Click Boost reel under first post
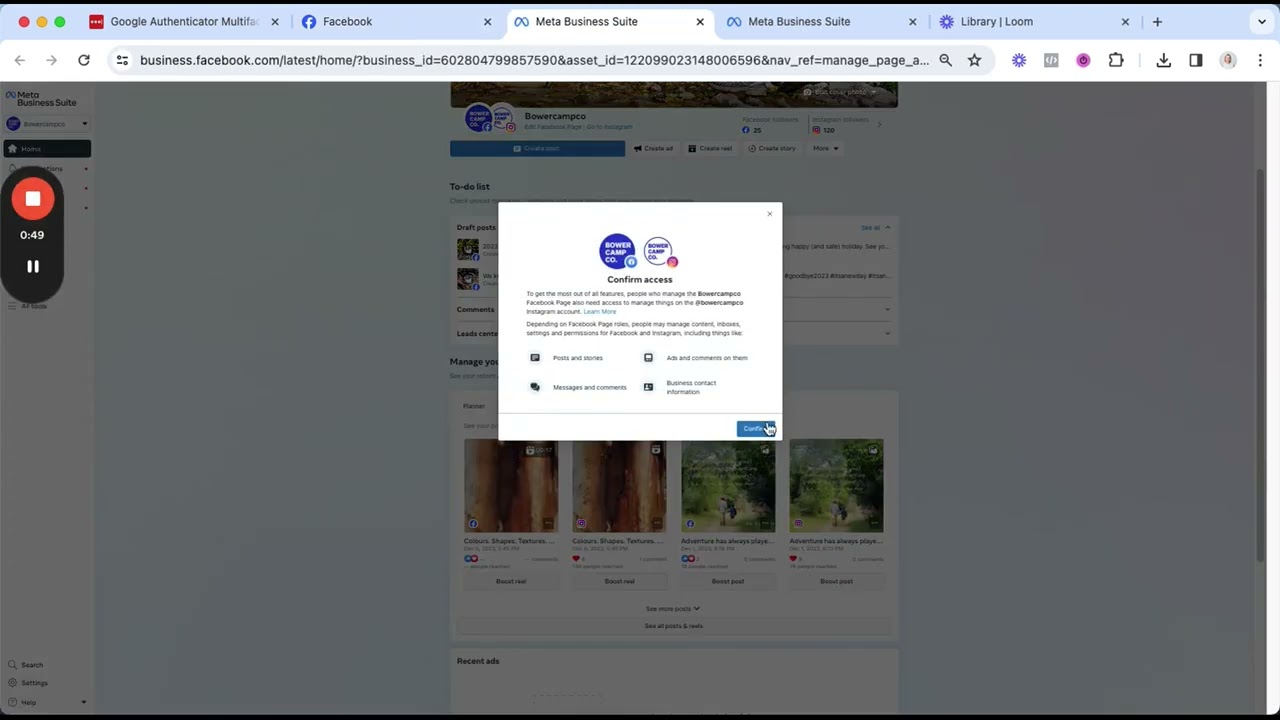The image size is (1280, 720). pos(511,581)
